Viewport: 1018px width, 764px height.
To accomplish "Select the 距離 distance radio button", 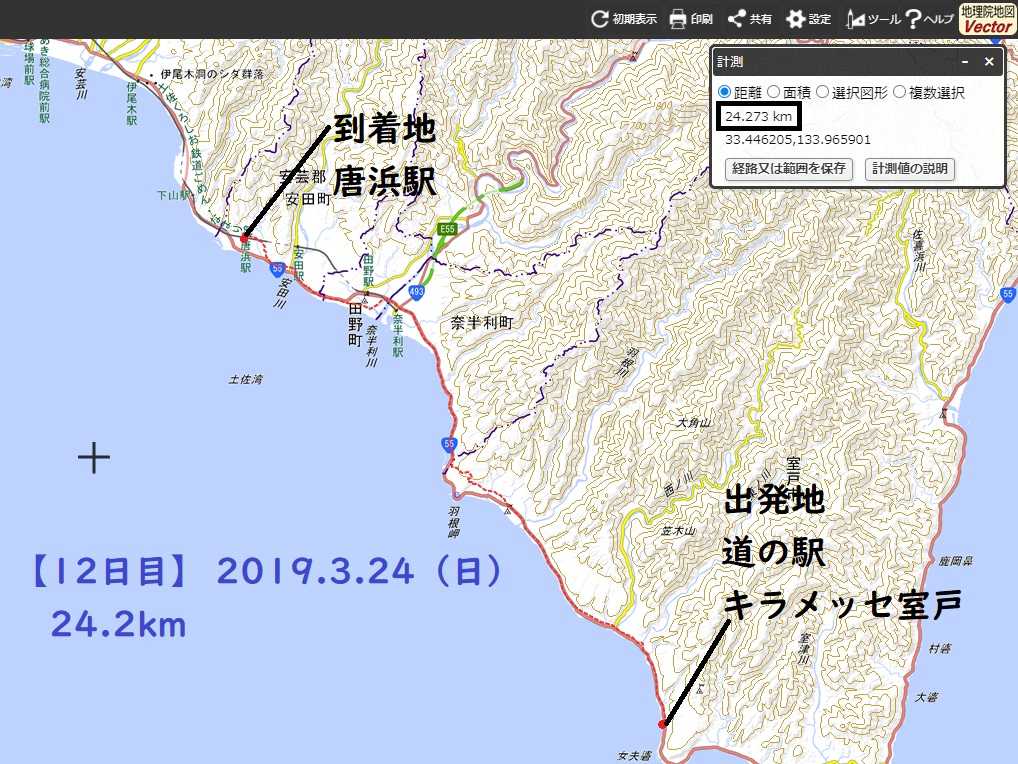I will coord(725,92).
